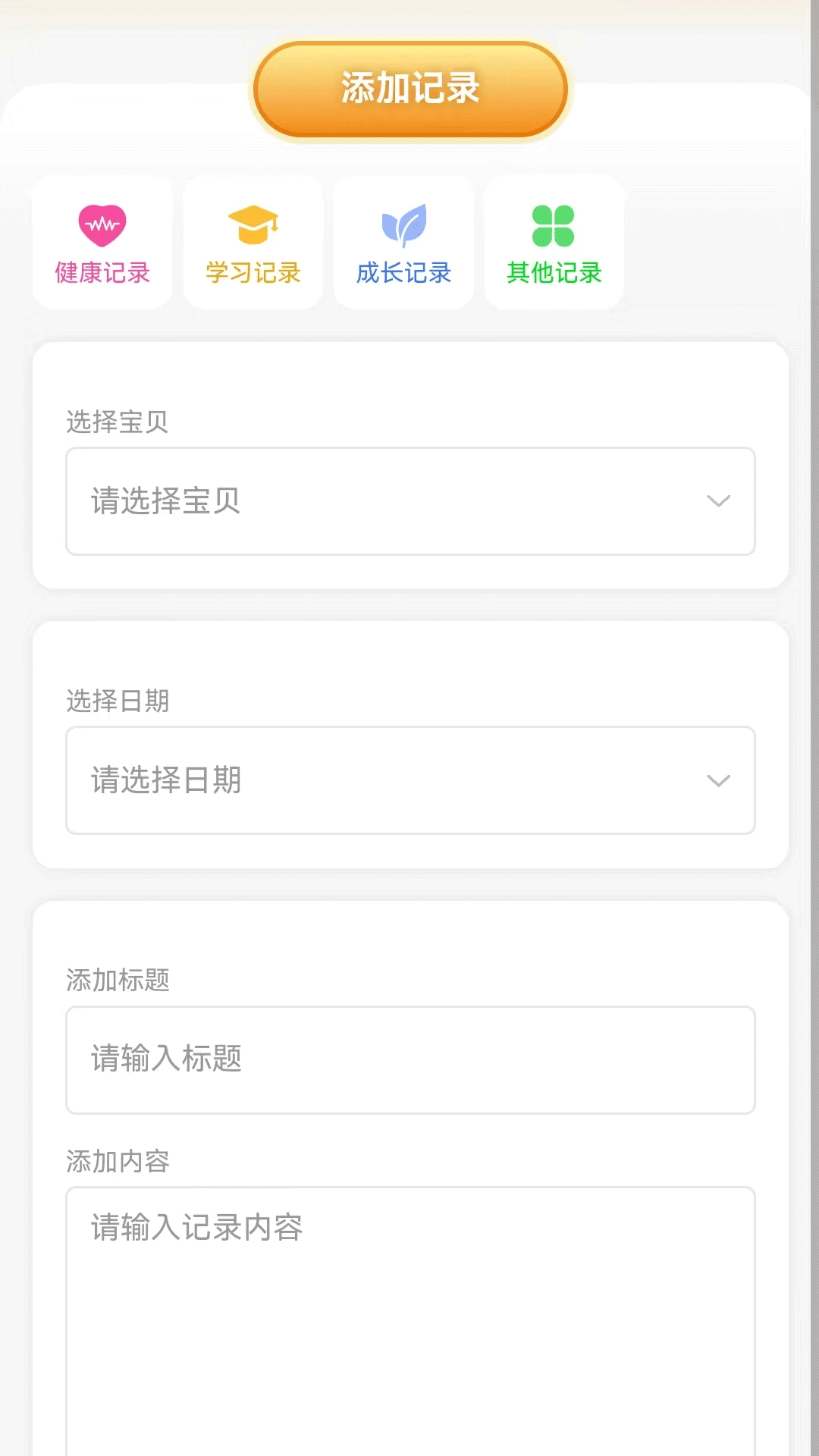Image resolution: width=819 pixels, height=1456 pixels.
Task: Choose the 其他记录 category label
Action: point(554,273)
